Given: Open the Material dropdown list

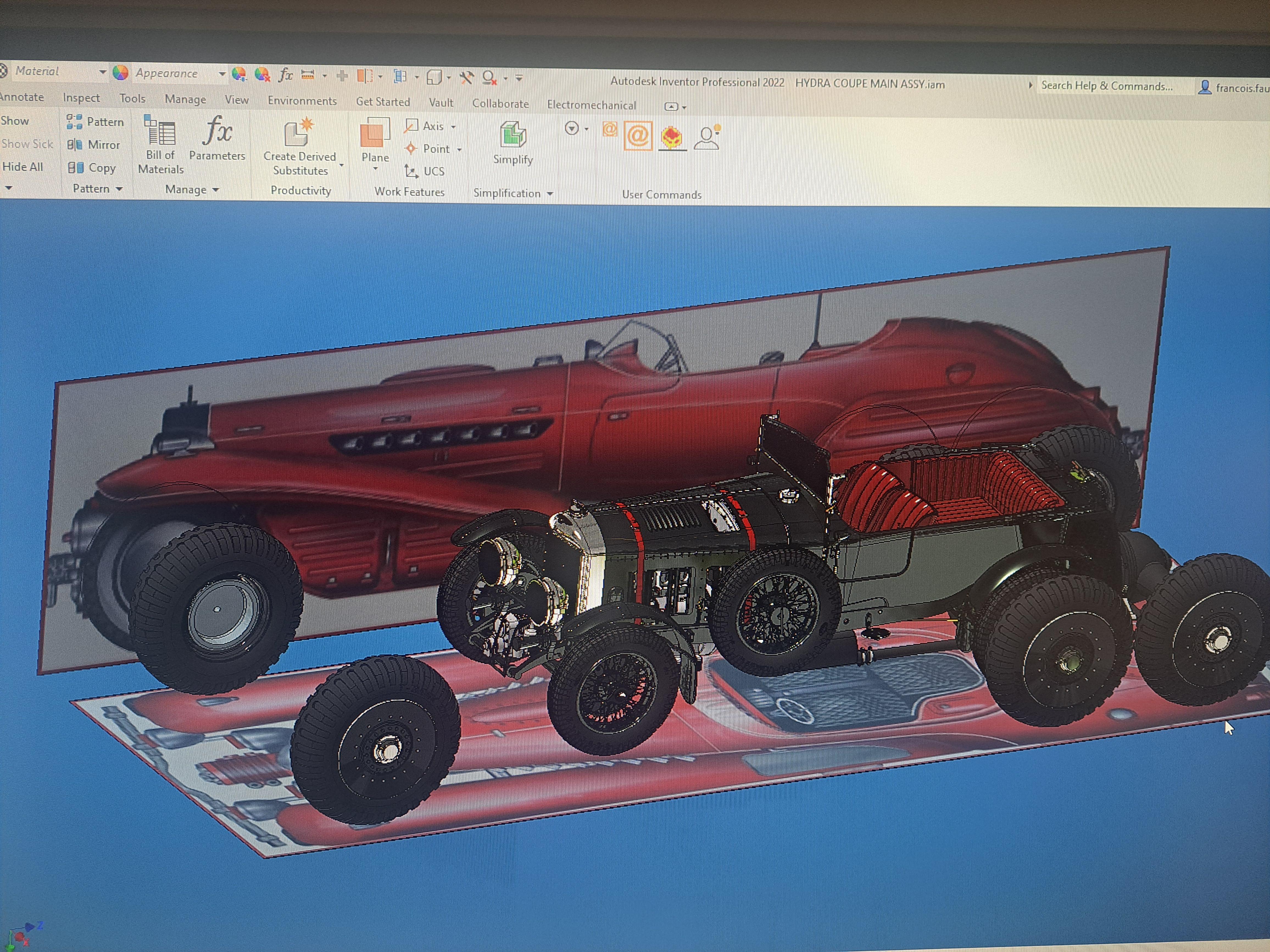Looking at the screenshot, I should pos(102,72).
